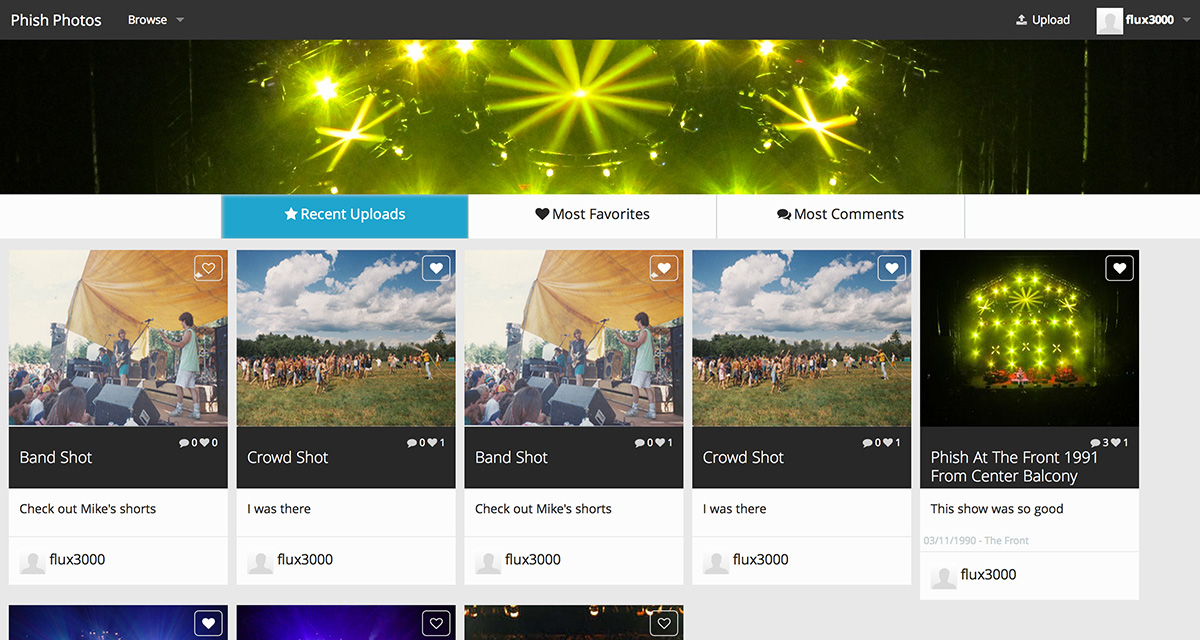Click the caret arrow next to Browse
Viewport: 1200px width, 640px height.
tap(180, 20)
